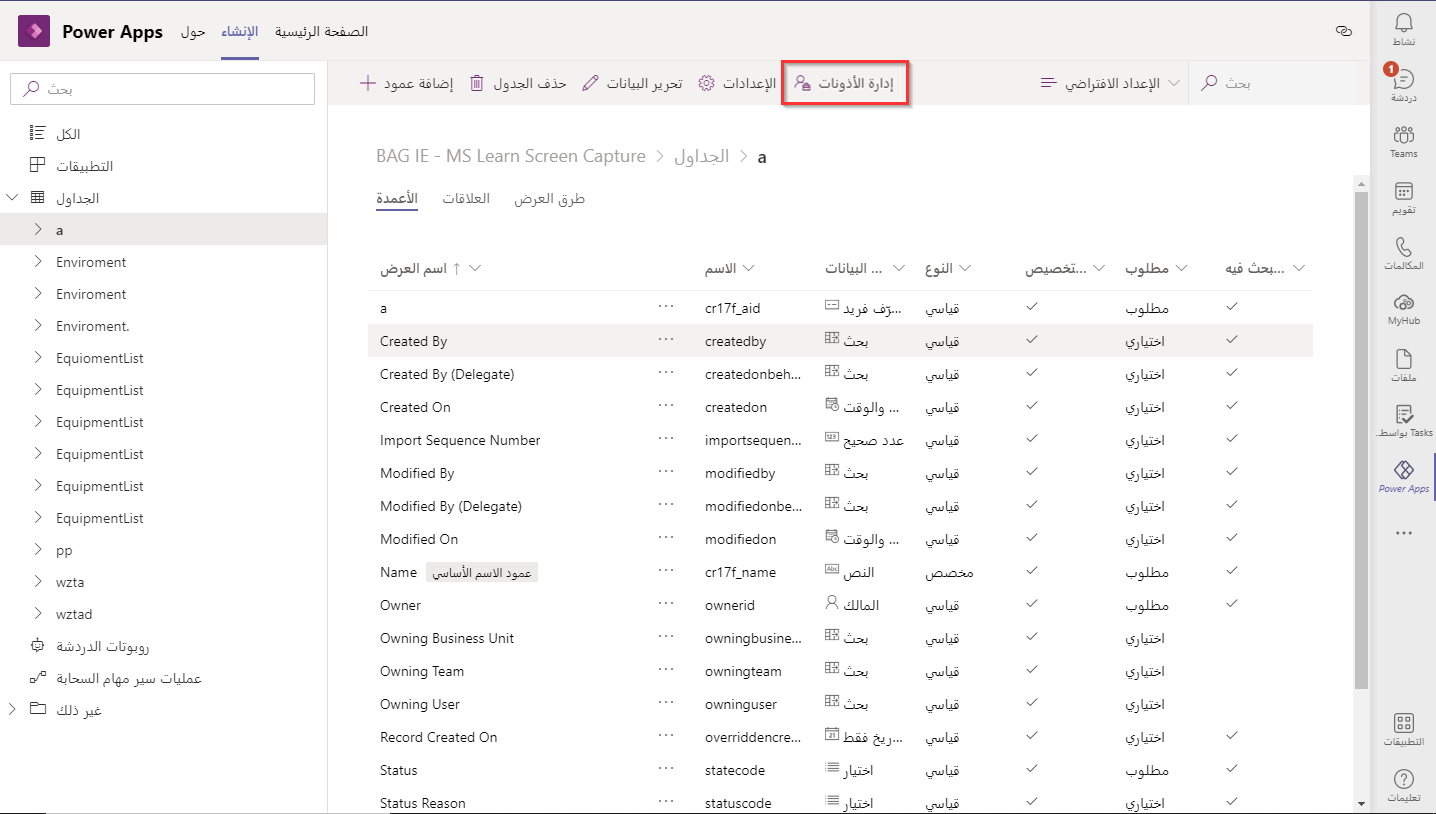Open Settings (الإعدادات) in the toolbar
Viewport: 1436px width, 814px height.
click(737, 83)
